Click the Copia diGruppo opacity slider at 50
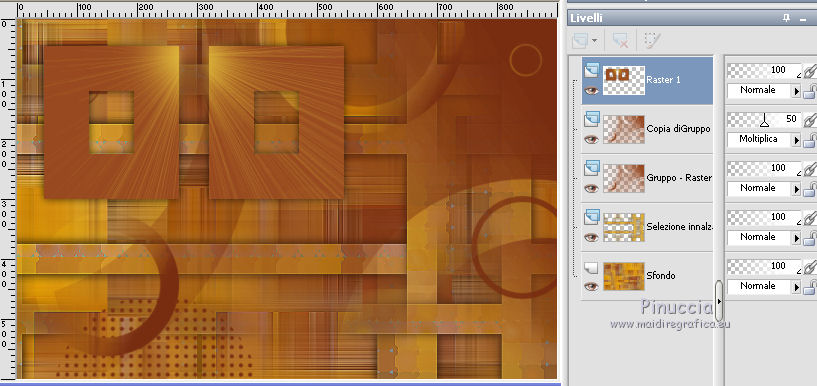The height and width of the screenshot is (386, 817). coord(764,119)
